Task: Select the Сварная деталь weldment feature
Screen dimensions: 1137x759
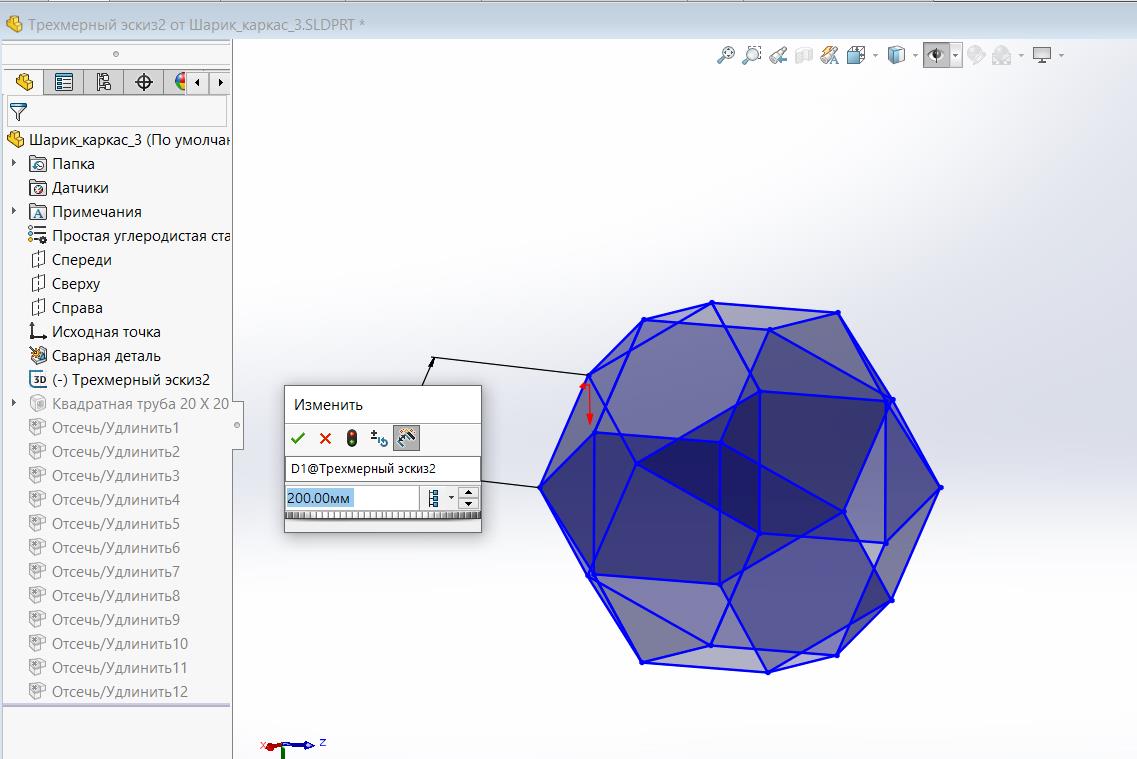Action: [x=94, y=355]
